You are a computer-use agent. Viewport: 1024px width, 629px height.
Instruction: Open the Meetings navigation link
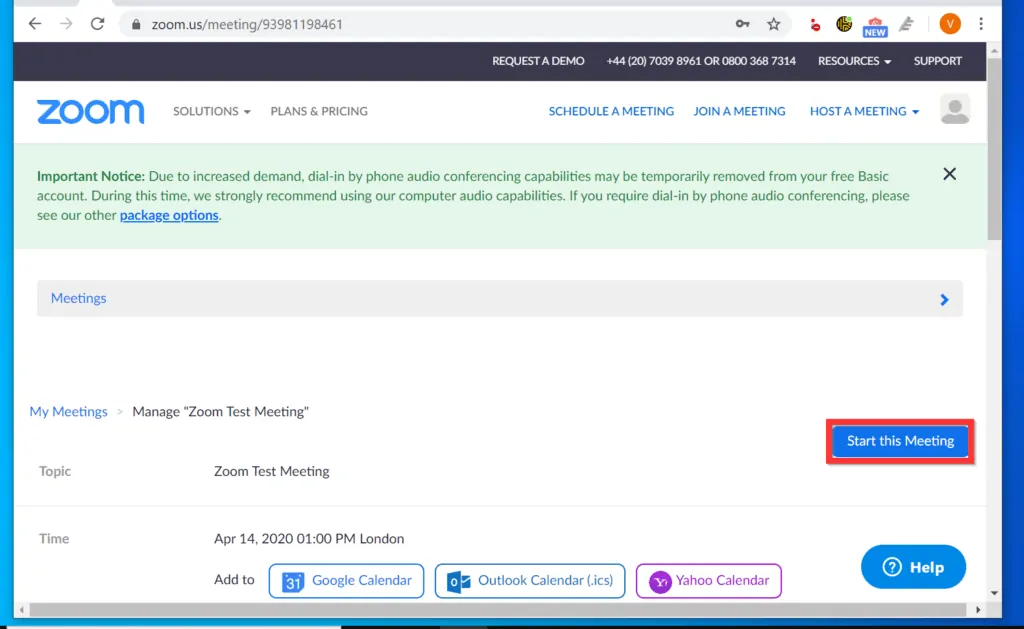(x=78, y=298)
